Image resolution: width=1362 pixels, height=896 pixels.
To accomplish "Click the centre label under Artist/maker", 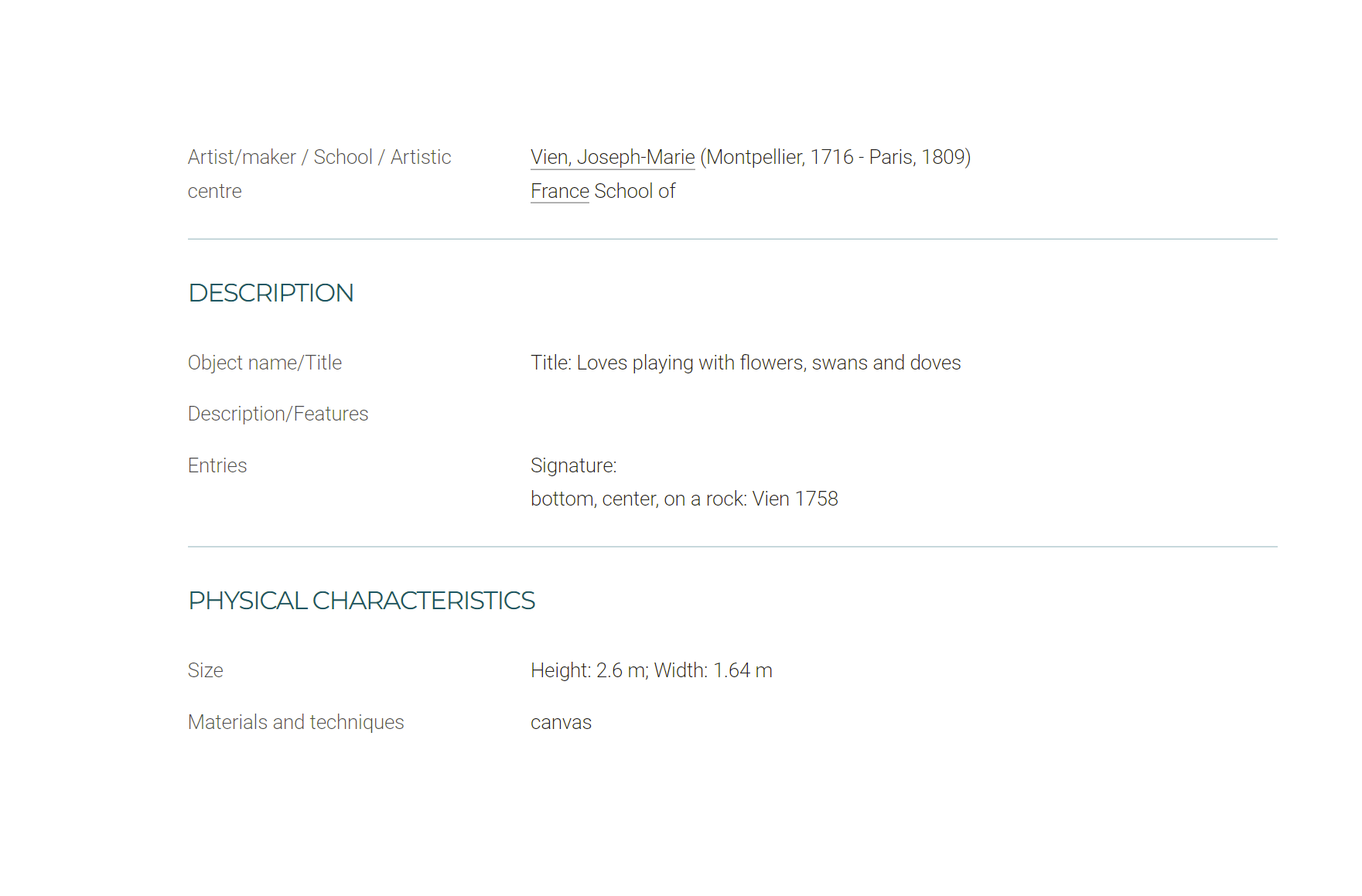I will pyautogui.click(x=215, y=191).
